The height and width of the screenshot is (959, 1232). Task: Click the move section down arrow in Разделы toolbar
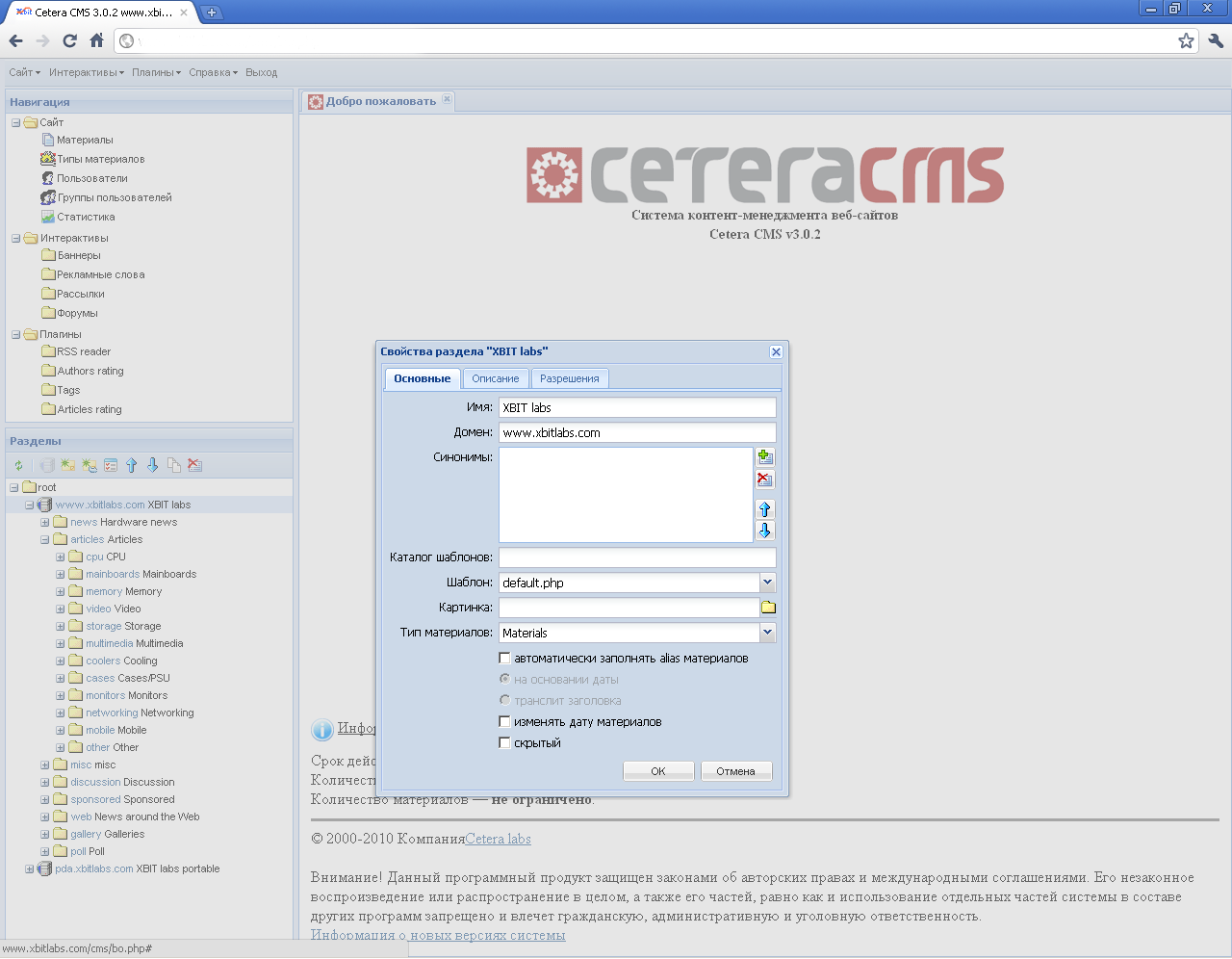[152, 466]
